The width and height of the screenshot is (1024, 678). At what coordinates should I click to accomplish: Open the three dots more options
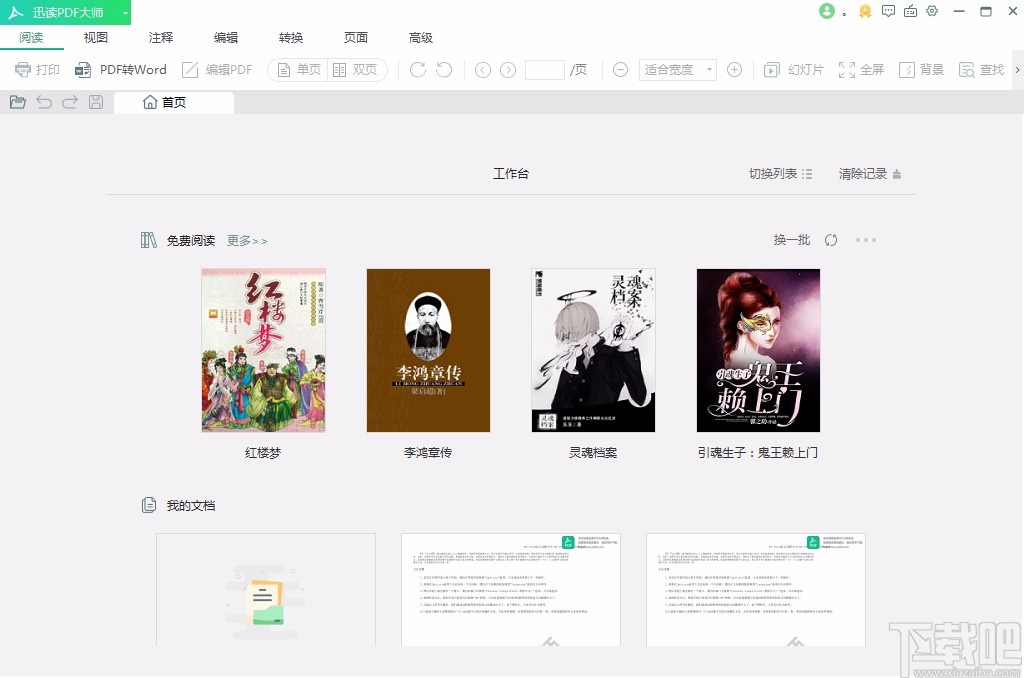click(x=866, y=240)
